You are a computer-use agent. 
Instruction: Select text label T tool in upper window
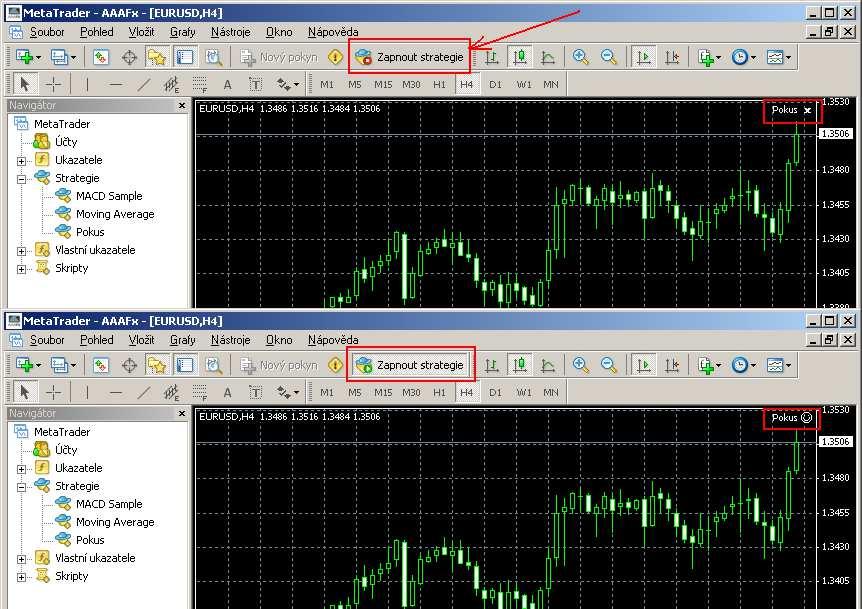[x=256, y=84]
